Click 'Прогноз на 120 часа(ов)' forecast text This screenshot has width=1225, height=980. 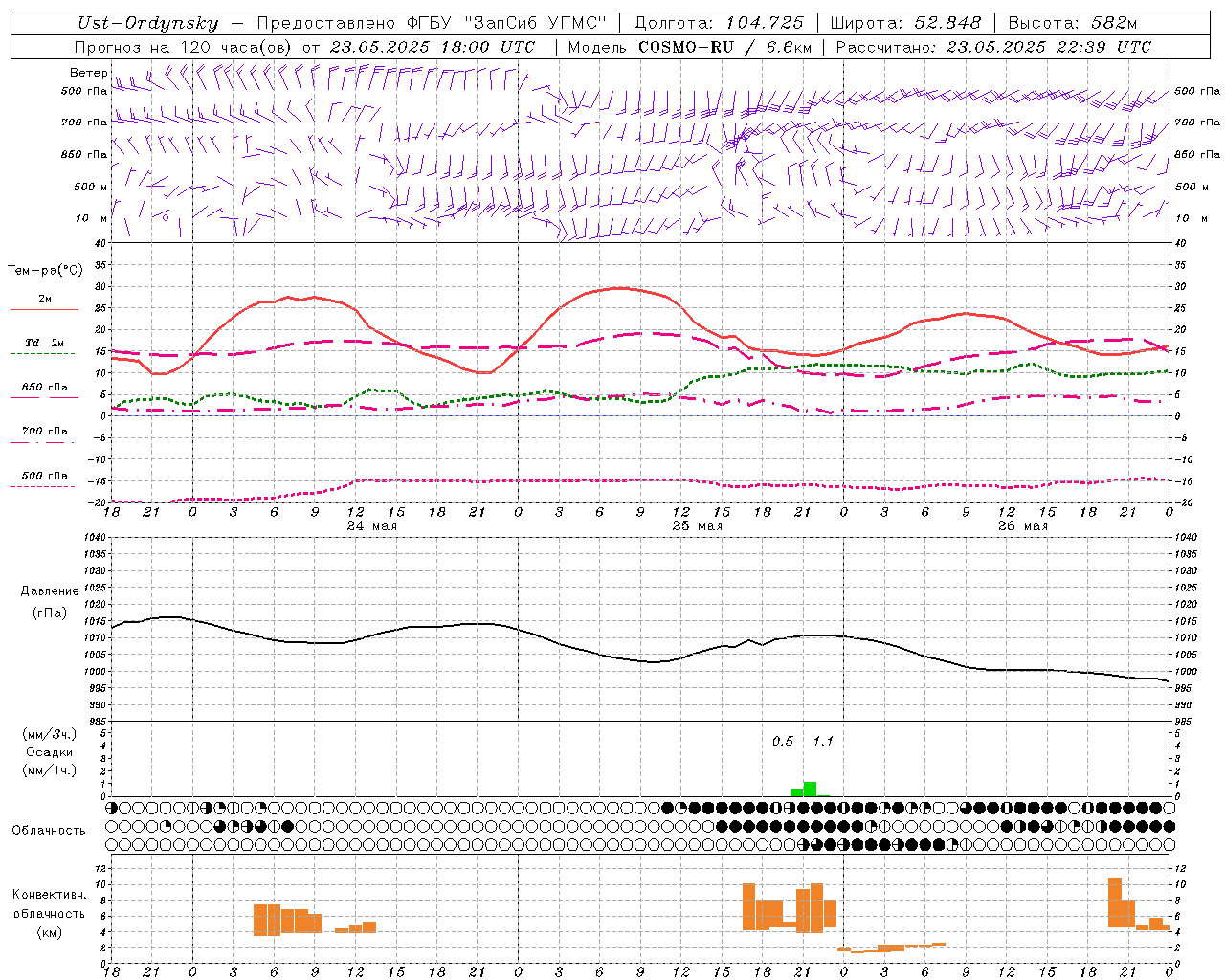click(x=184, y=47)
